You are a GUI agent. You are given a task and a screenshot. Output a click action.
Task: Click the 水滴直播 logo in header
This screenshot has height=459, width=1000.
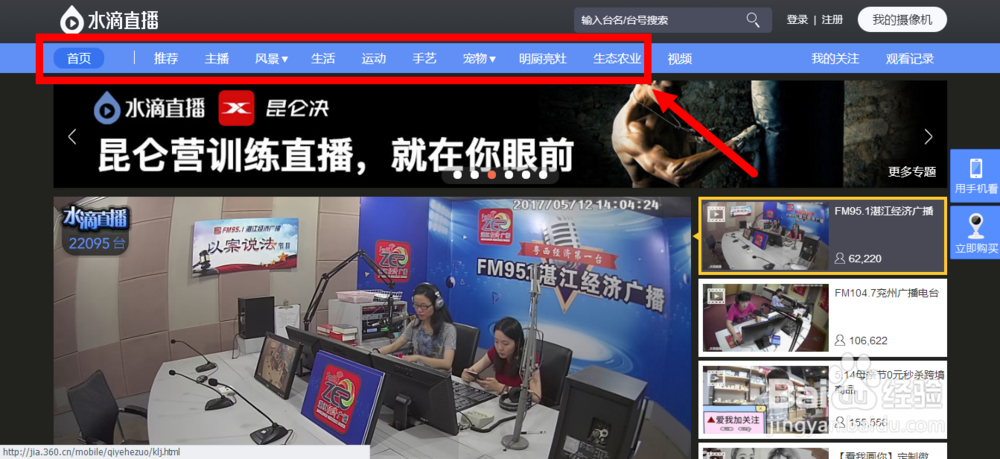coord(109,20)
